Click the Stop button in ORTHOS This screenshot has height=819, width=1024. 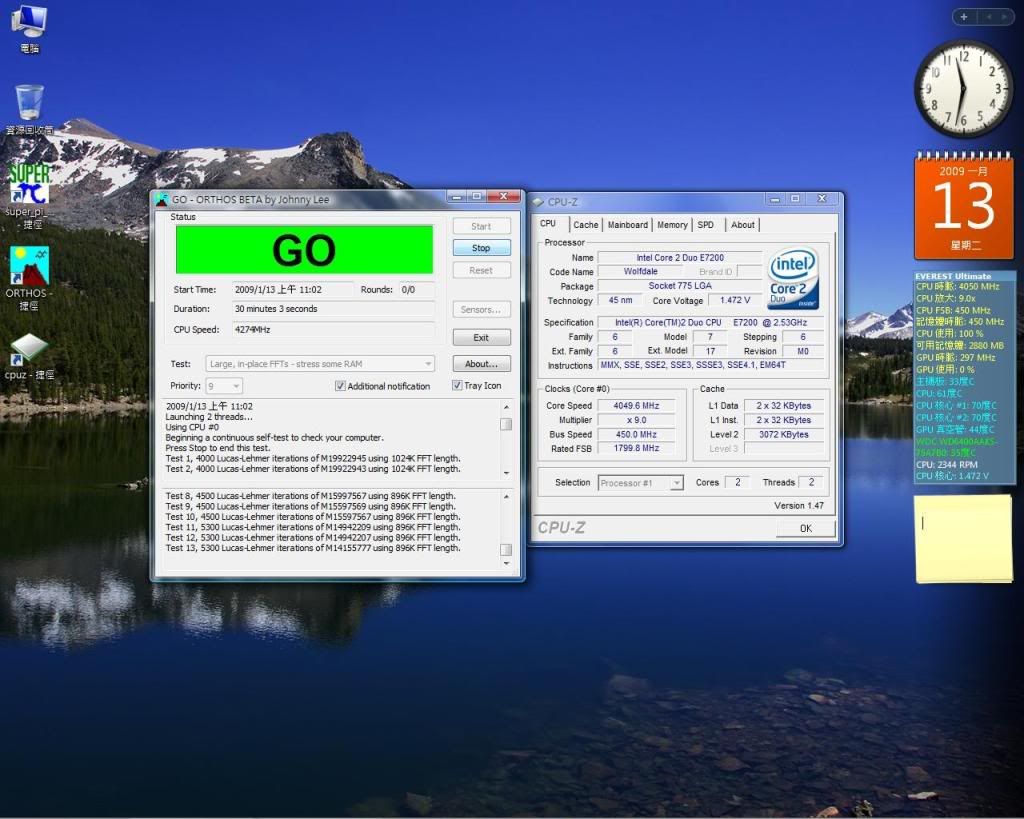click(481, 248)
